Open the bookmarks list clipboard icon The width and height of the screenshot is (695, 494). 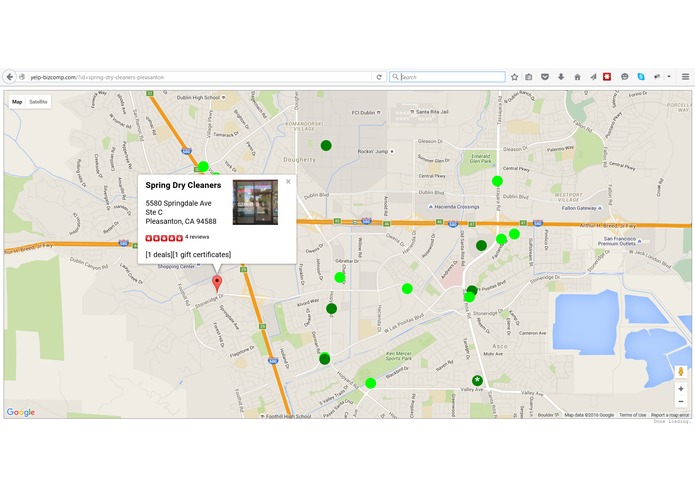coord(529,77)
